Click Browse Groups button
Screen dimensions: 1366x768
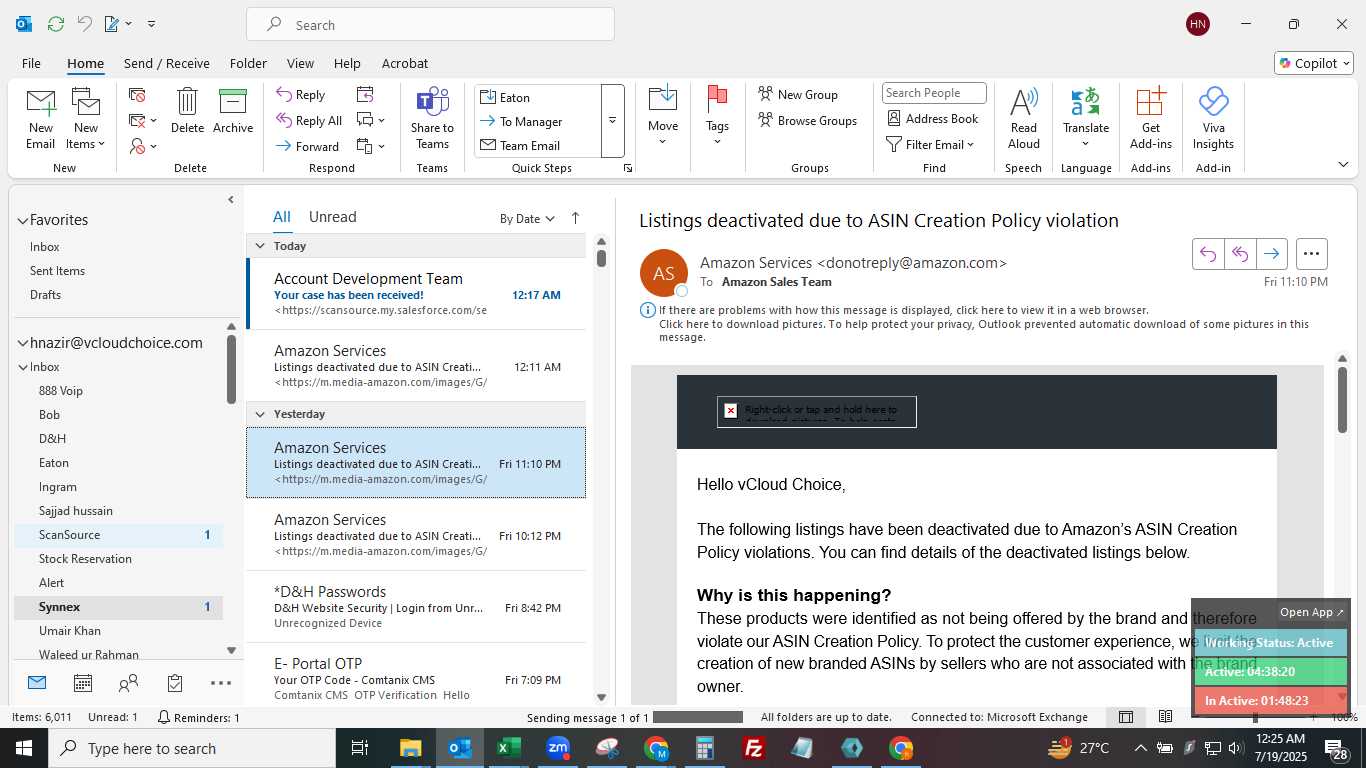click(x=808, y=121)
